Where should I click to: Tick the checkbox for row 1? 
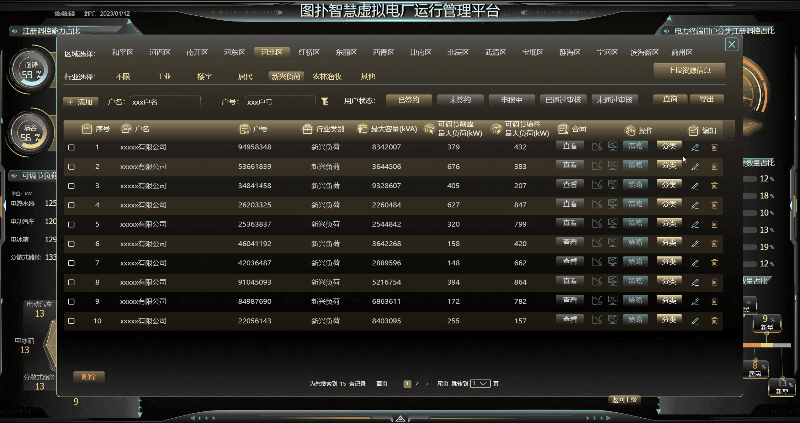click(71, 147)
